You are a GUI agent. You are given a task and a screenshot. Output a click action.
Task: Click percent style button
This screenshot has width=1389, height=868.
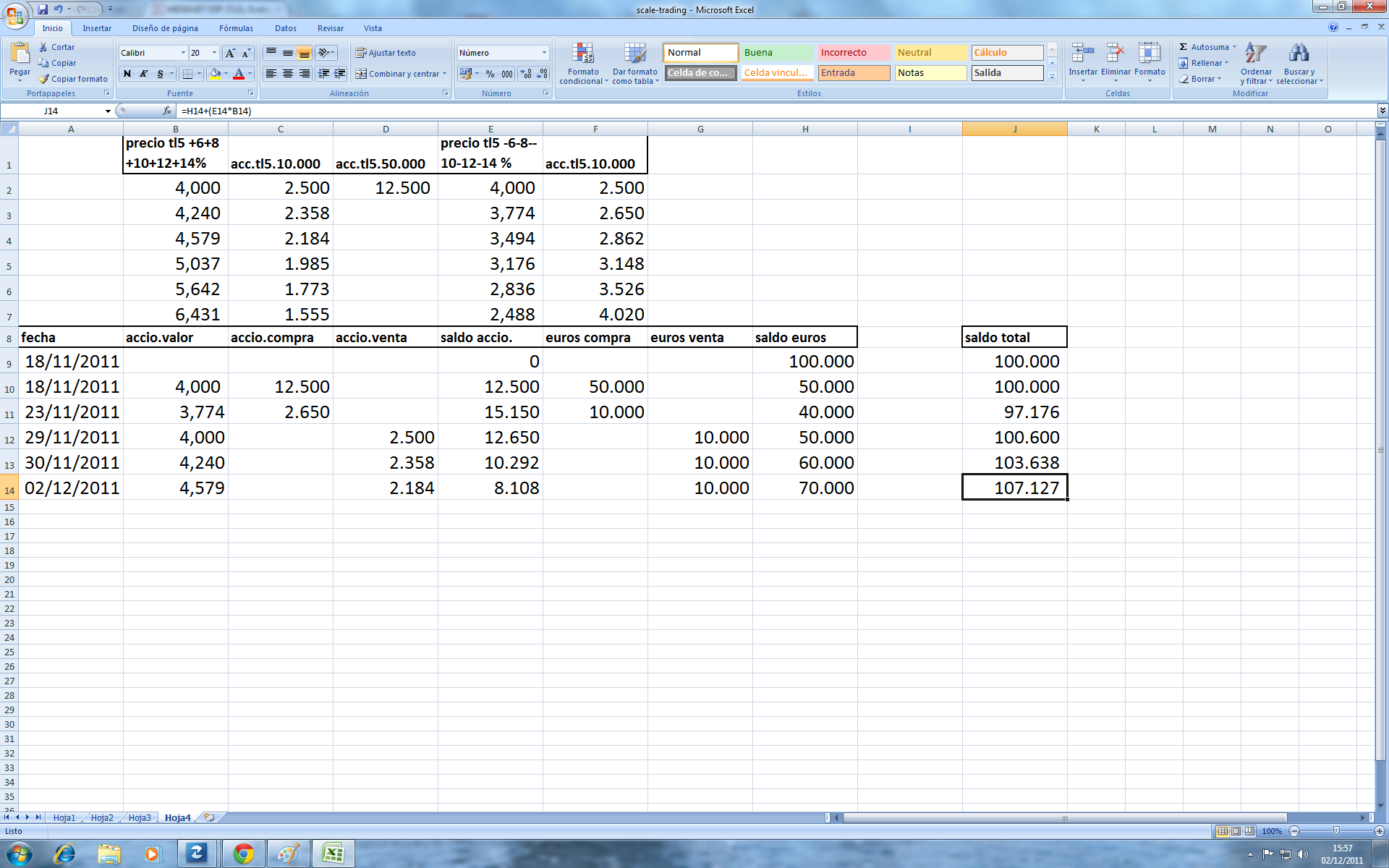pyautogui.click(x=490, y=74)
